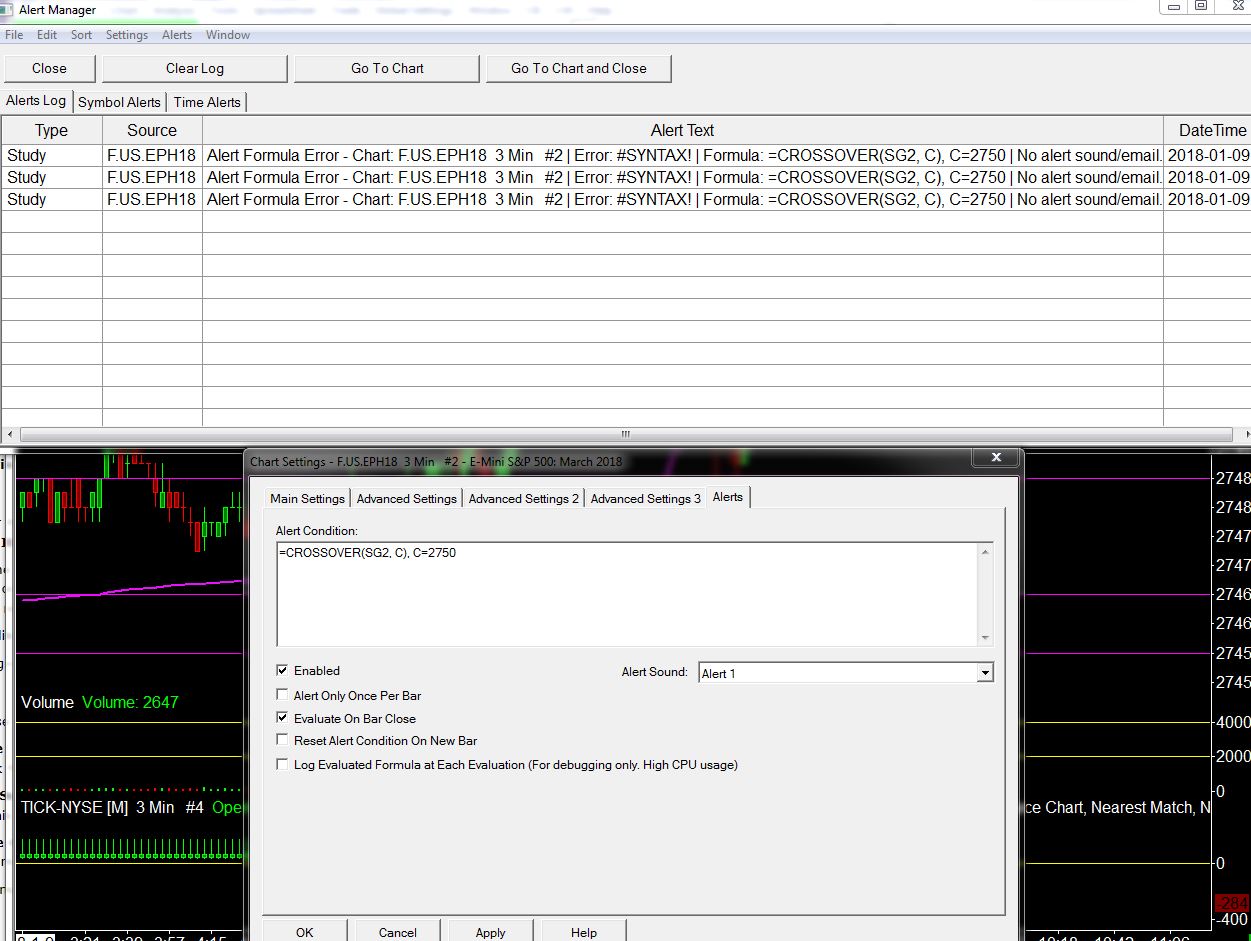Enable Alert Only Once Per Bar

tap(283, 695)
